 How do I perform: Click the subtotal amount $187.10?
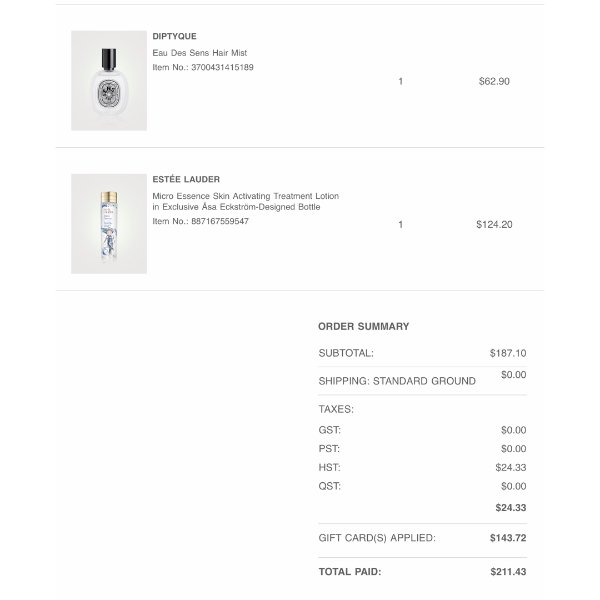tap(508, 353)
